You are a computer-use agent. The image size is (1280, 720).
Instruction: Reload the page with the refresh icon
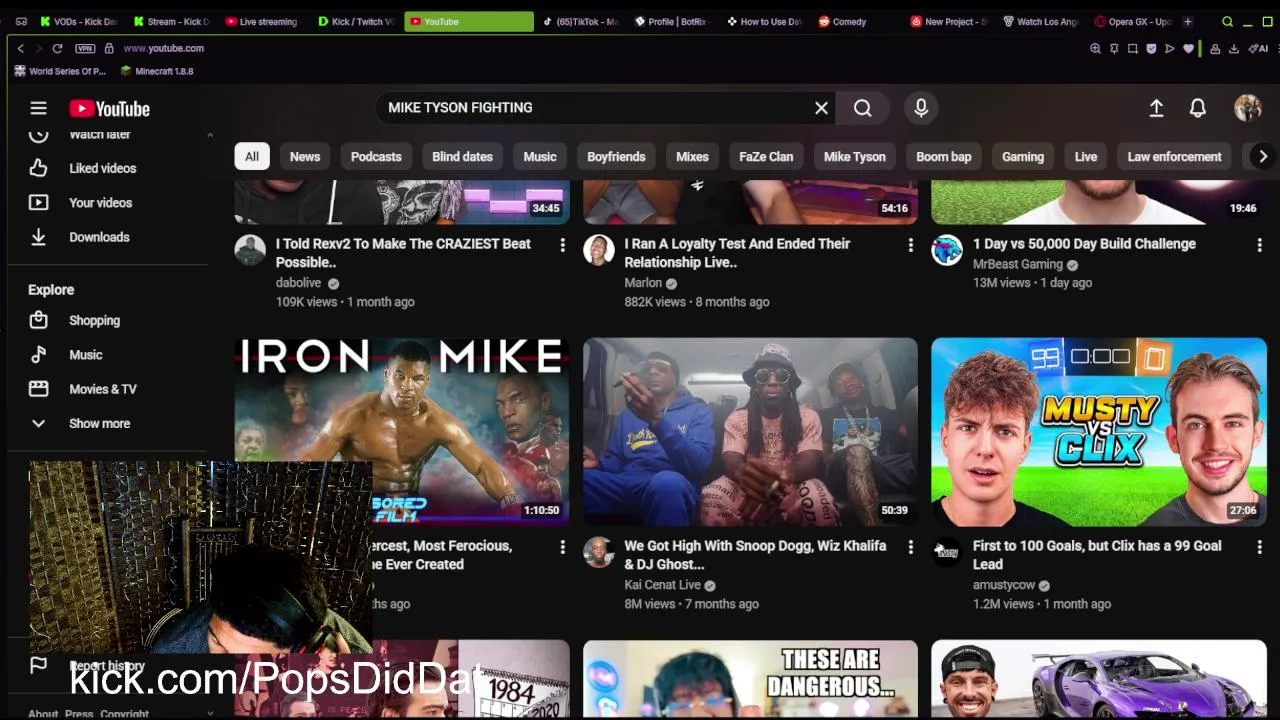[x=57, y=48]
